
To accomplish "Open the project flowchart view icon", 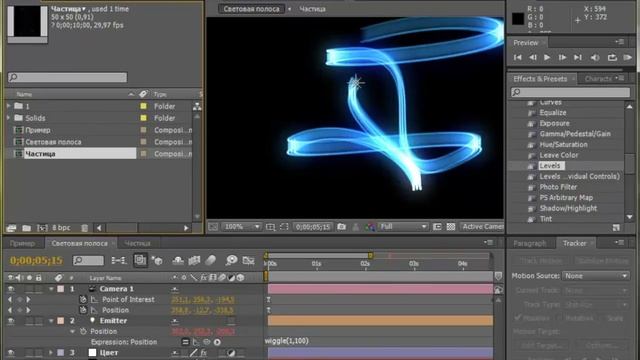I will [197, 107].
